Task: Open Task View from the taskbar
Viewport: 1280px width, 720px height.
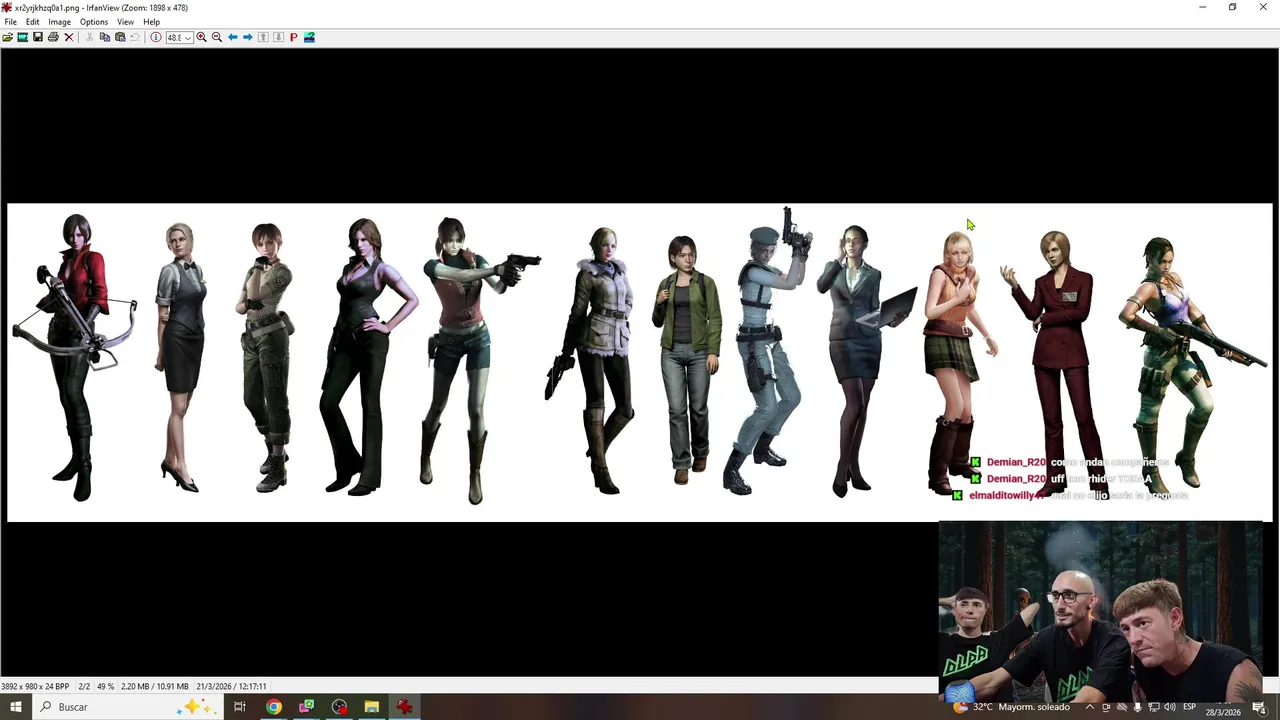Action: (x=240, y=707)
